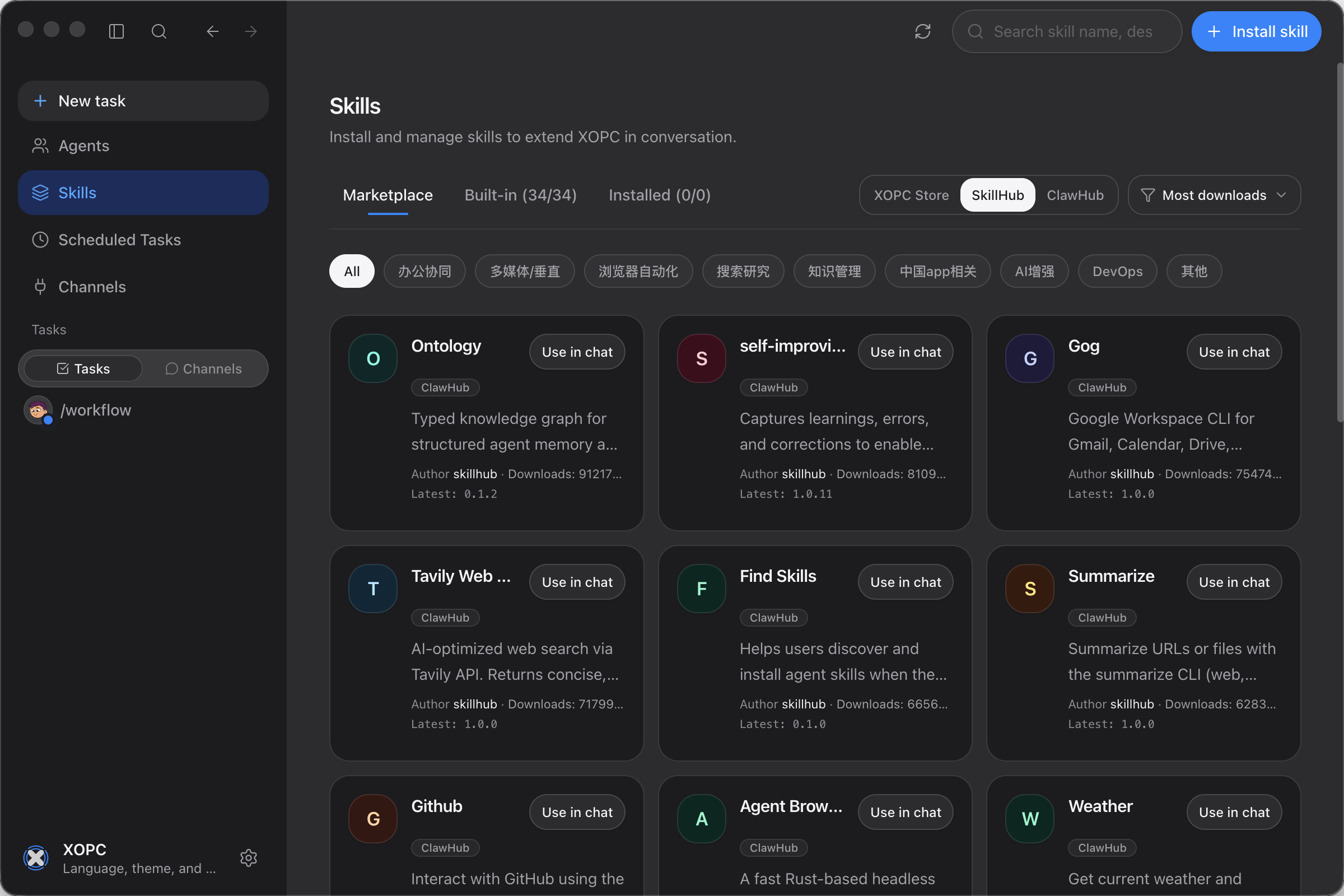Click the Ontology skill letter icon
Viewport: 1344px width, 896px height.
(x=373, y=358)
